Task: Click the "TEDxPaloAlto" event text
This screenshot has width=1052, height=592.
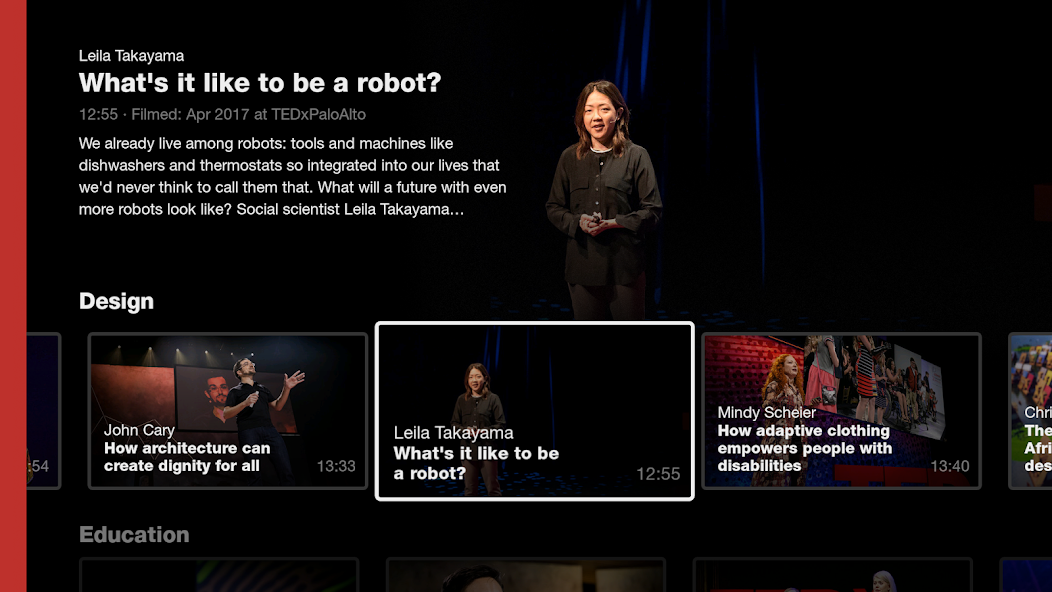Action: (x=321, y=114)
